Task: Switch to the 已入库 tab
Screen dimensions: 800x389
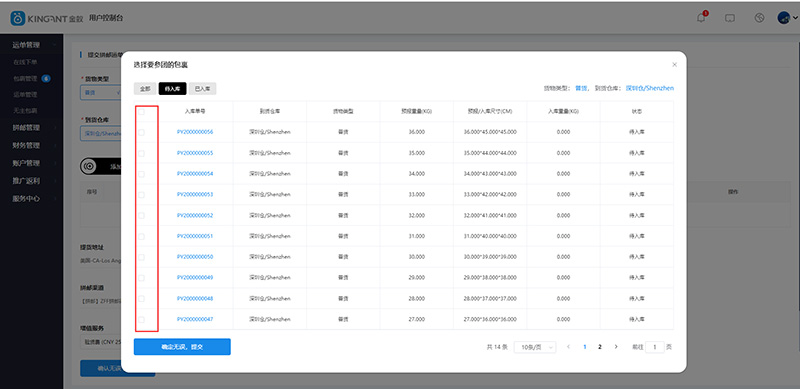Action: pos(203,89)
